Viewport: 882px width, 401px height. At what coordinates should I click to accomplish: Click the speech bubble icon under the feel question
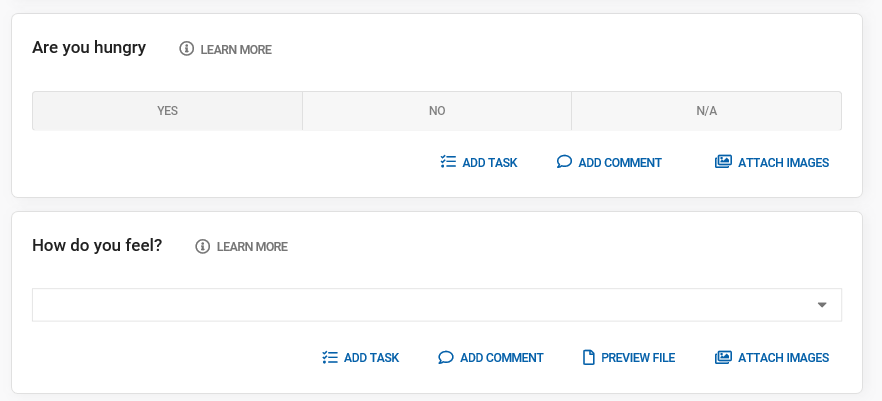[x=446, y=357]
